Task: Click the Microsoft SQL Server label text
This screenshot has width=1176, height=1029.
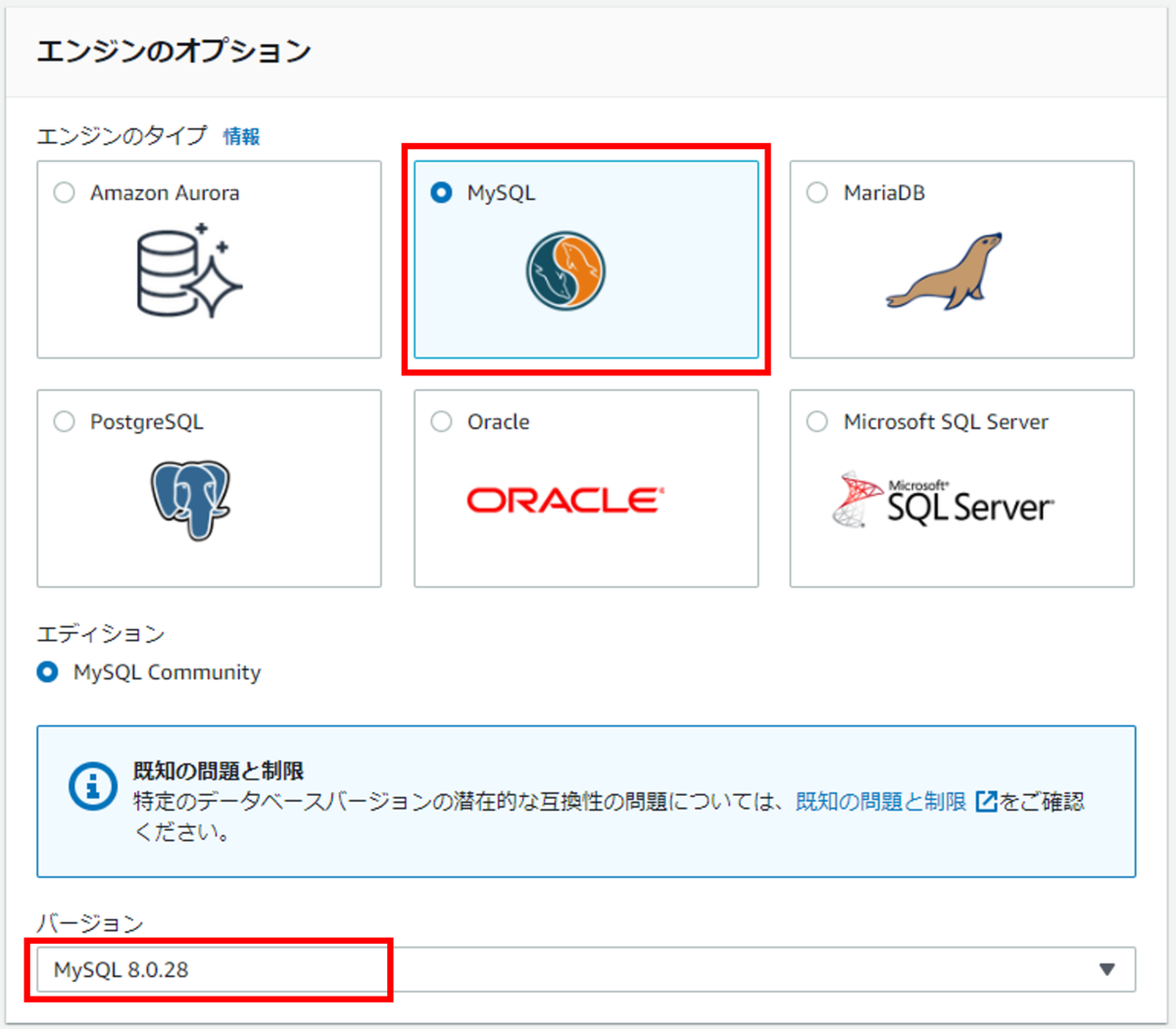Action: (x=946, y=422)
